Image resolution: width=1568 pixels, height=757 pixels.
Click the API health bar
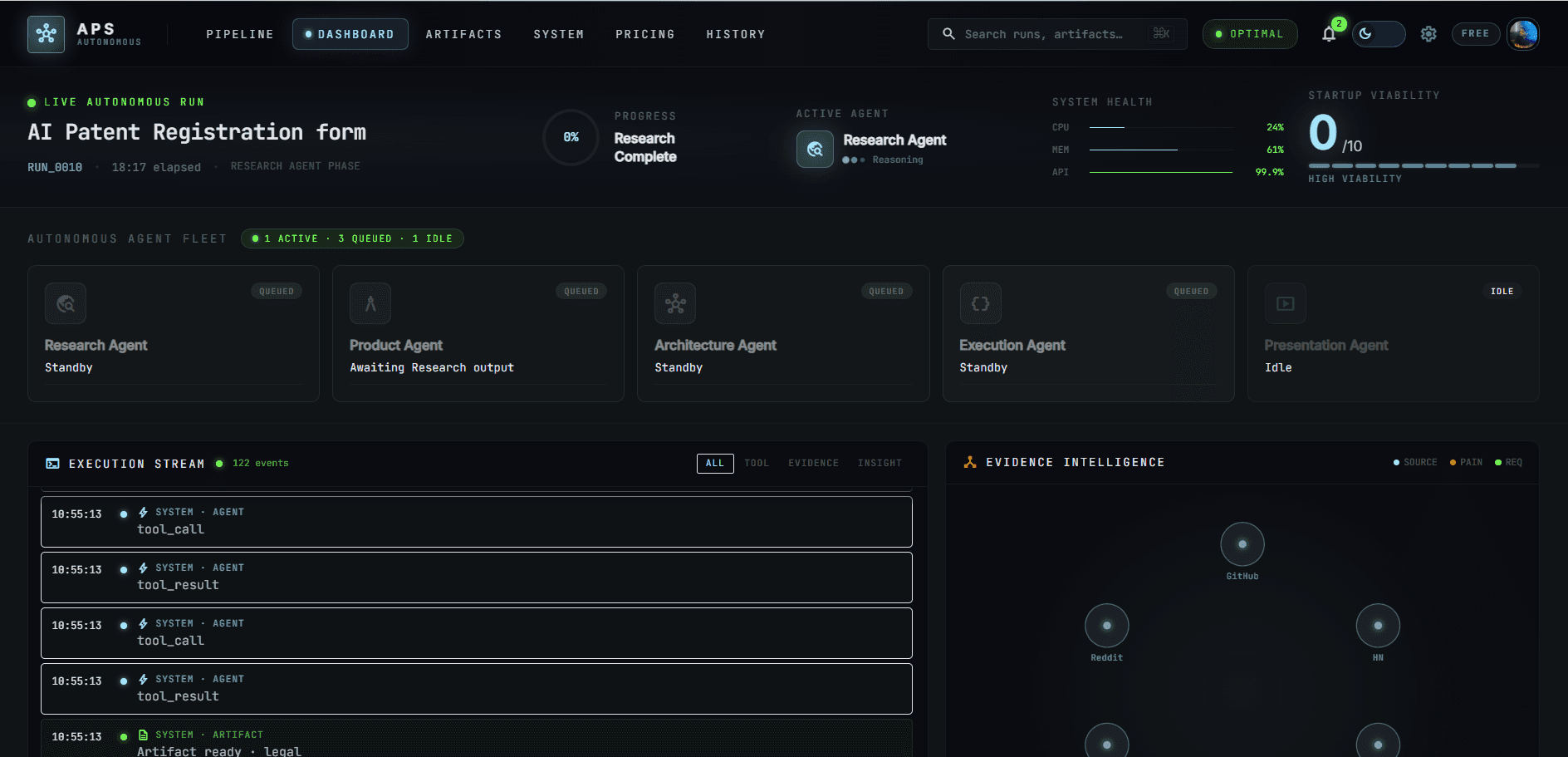pos(1161,172)
